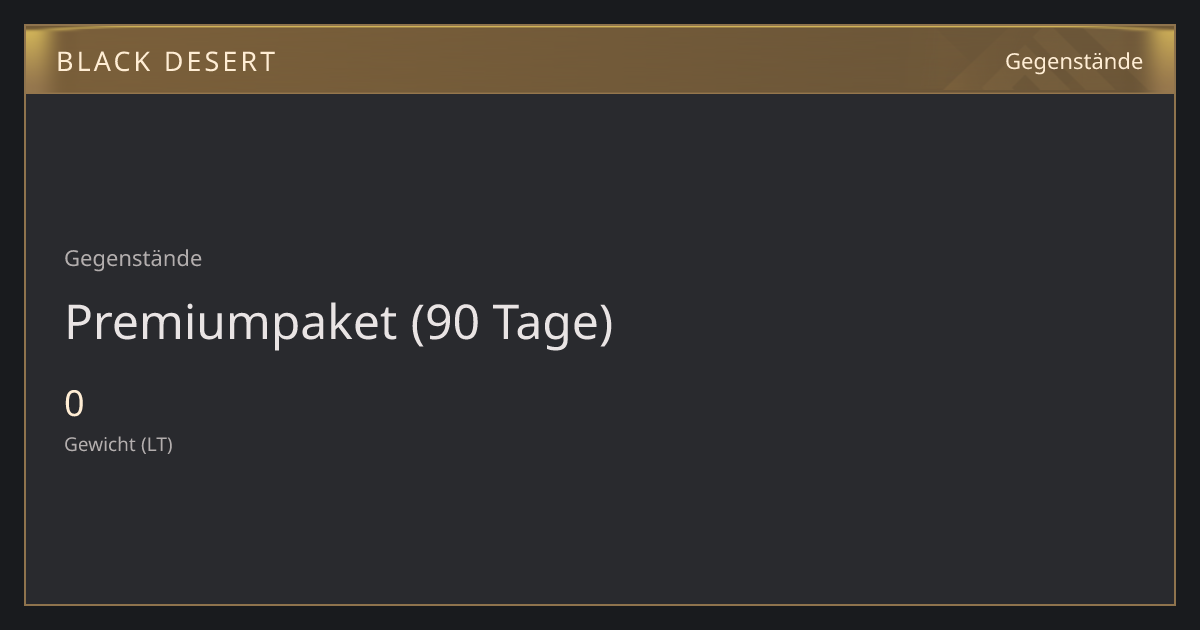Select the Gewicht (LT) label
Viewport: 1200px width, 630px height.
(x=119, y=445)
